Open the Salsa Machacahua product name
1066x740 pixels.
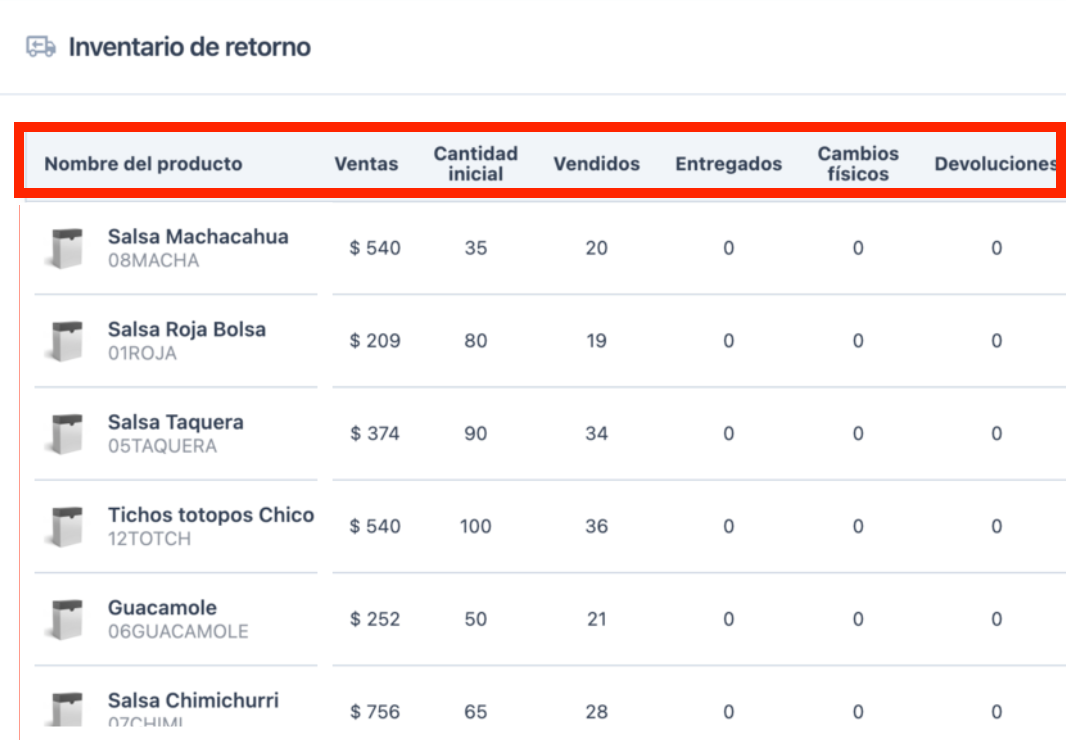(x=198, y=237)
